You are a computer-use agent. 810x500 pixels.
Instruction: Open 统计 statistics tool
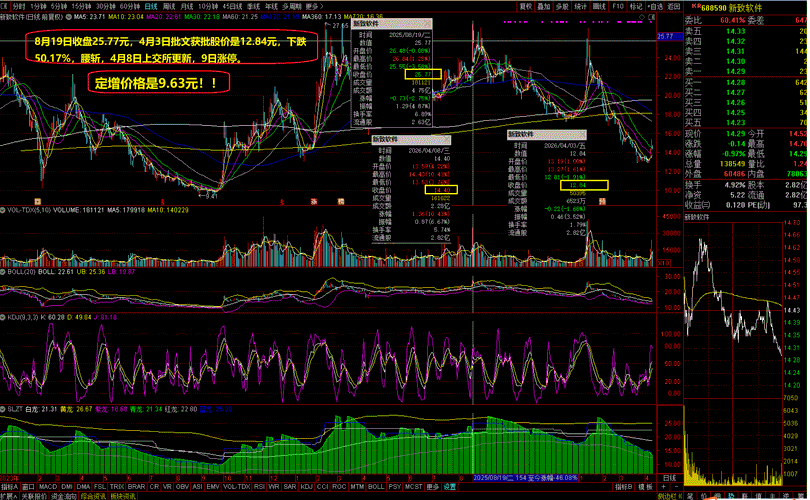pos(581,7)
